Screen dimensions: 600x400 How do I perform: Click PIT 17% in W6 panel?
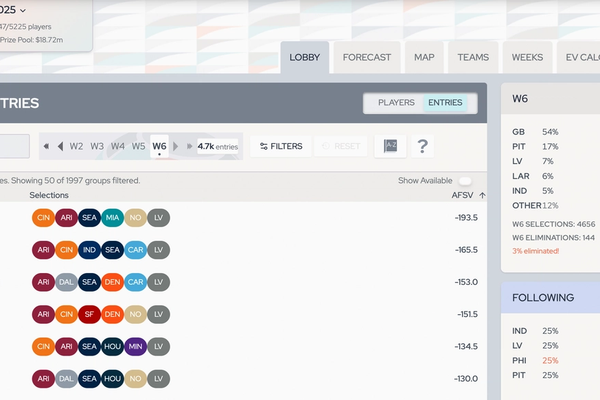(x=535, y=147)
